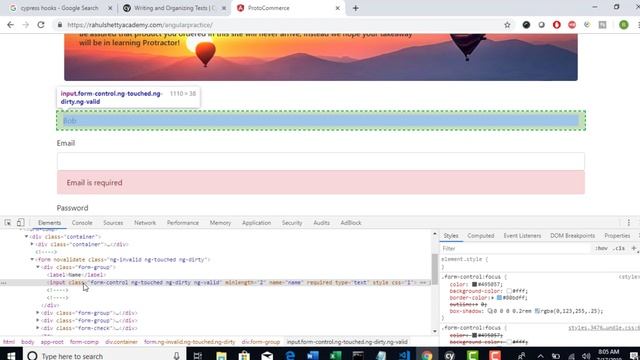The height and width of the screenshot is (360, 640).
Task: Open DevTools AdBlock tab
Action: [x=351, y=223]
